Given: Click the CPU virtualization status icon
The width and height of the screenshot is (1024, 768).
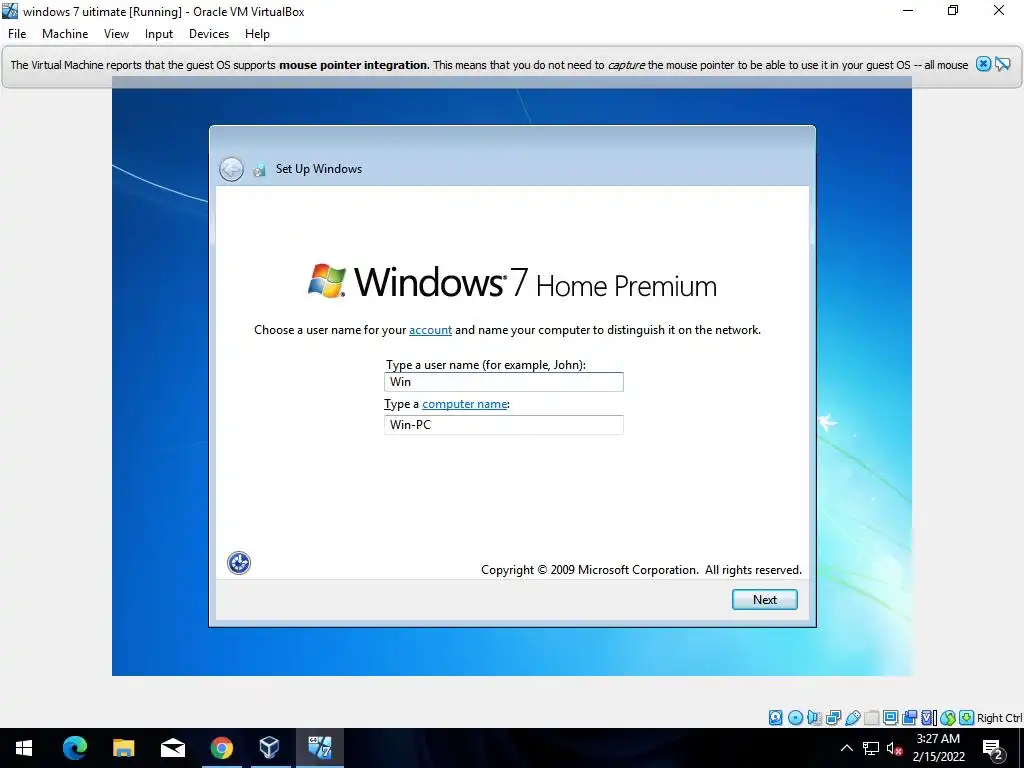Looking at the screenshot, I should [928, 718].
